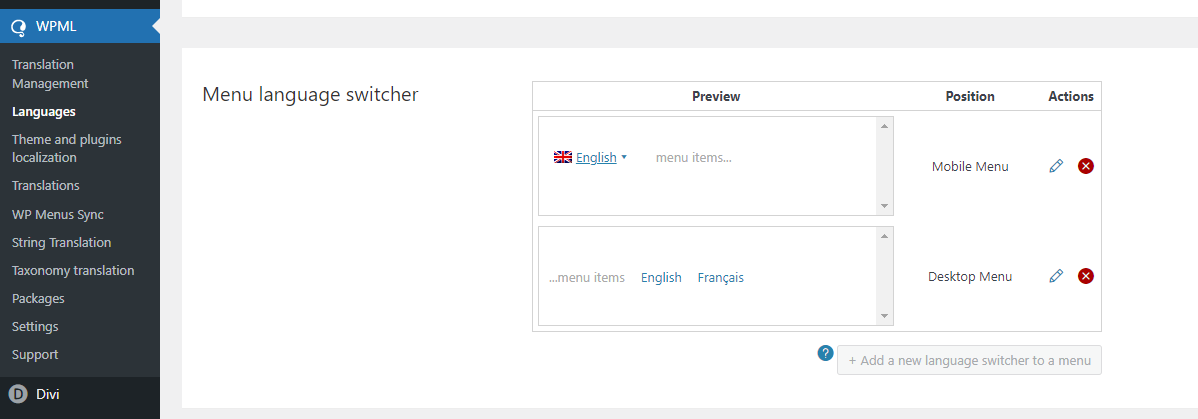Click the Divi logo icon in sidebar

coord(18,395)
